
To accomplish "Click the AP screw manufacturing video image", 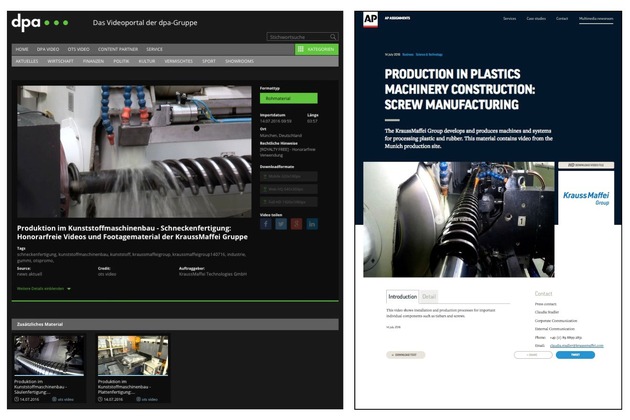I will tap(459, 219).
